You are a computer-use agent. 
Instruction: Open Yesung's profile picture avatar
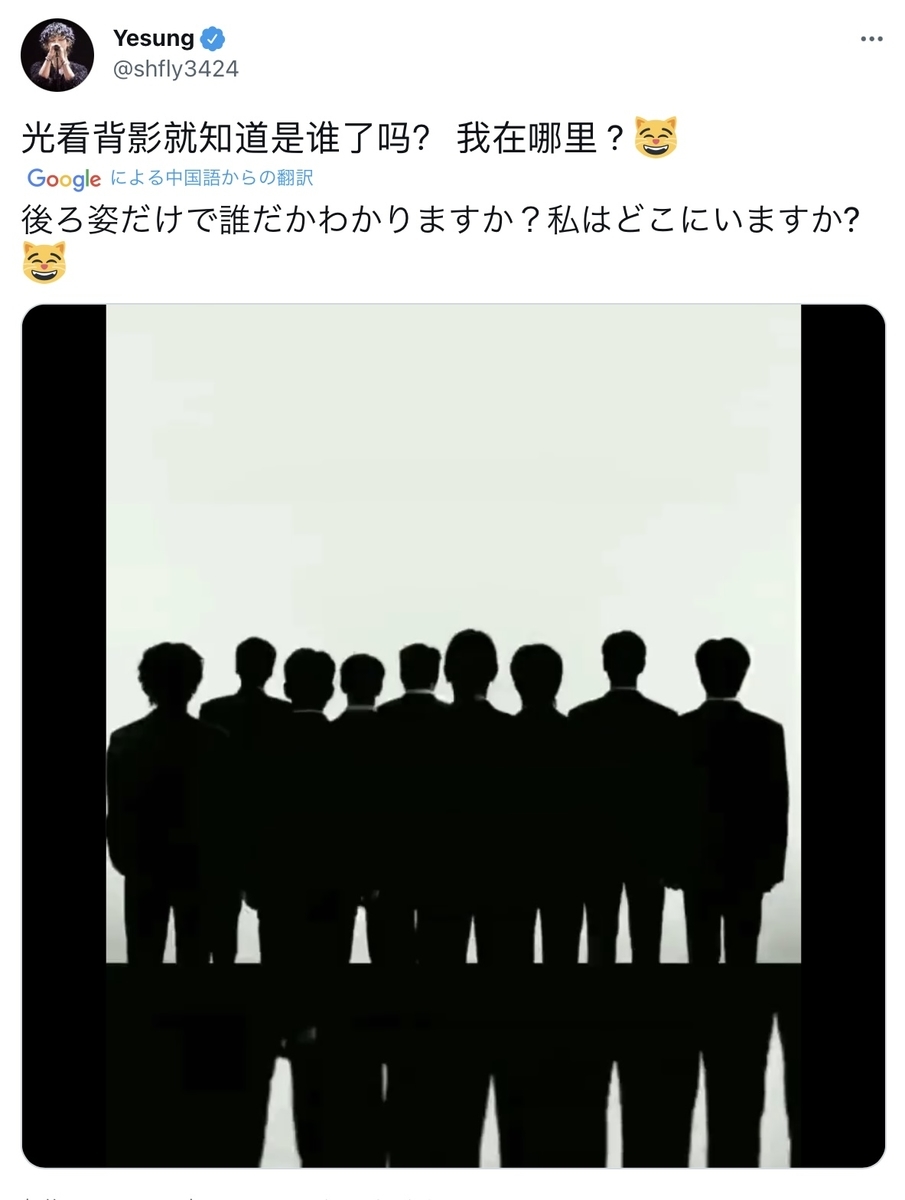point(57,55)
